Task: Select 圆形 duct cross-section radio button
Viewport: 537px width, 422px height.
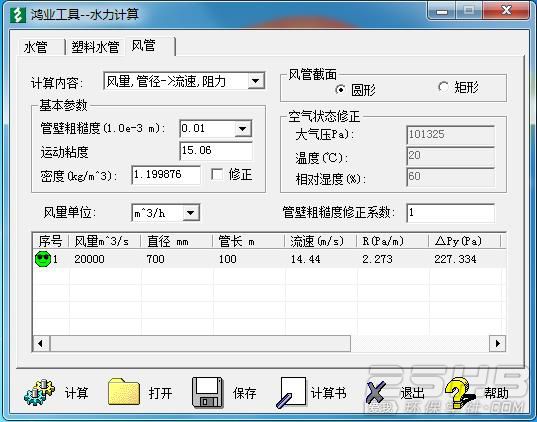Action: [x=340, y=90]
